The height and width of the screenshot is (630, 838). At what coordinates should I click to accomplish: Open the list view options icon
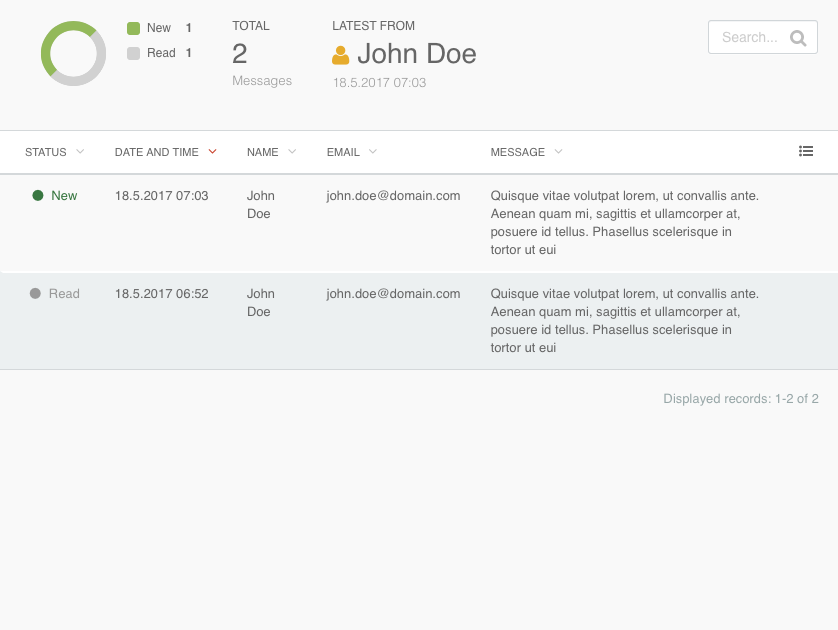(x=806, y=151)
